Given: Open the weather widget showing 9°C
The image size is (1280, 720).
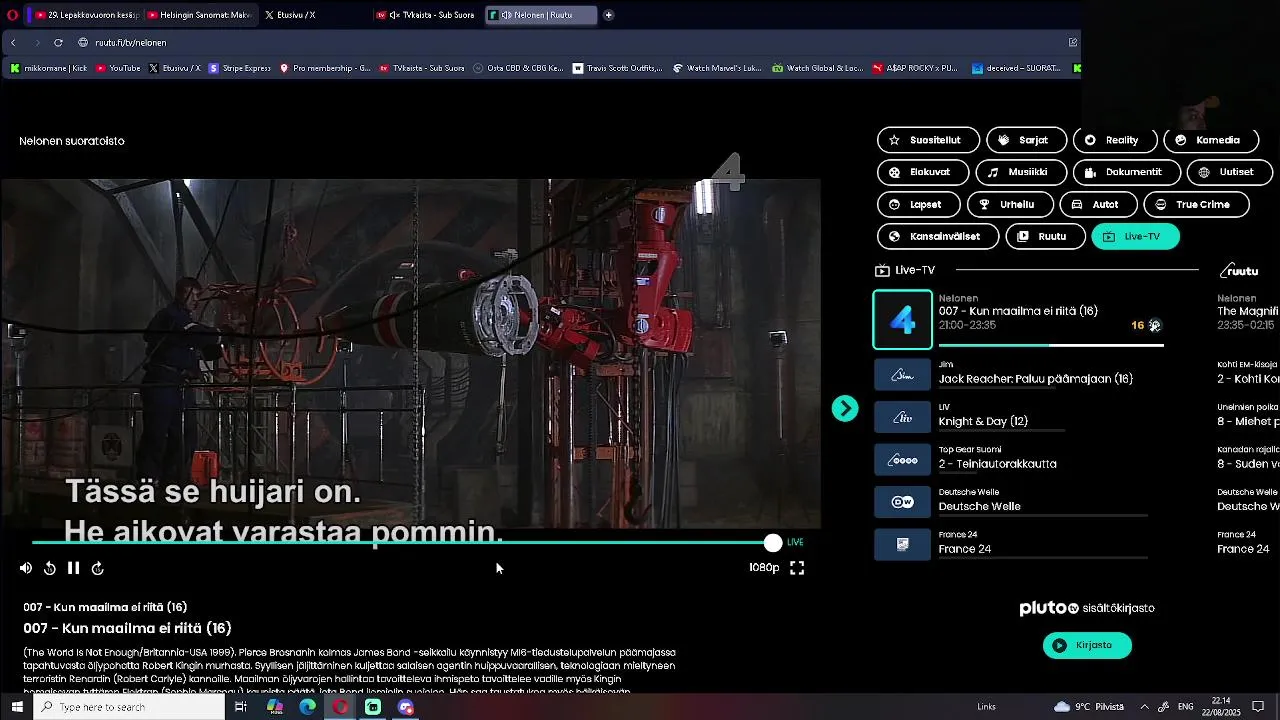Looking at the screenshot, I should point(1089,707).
